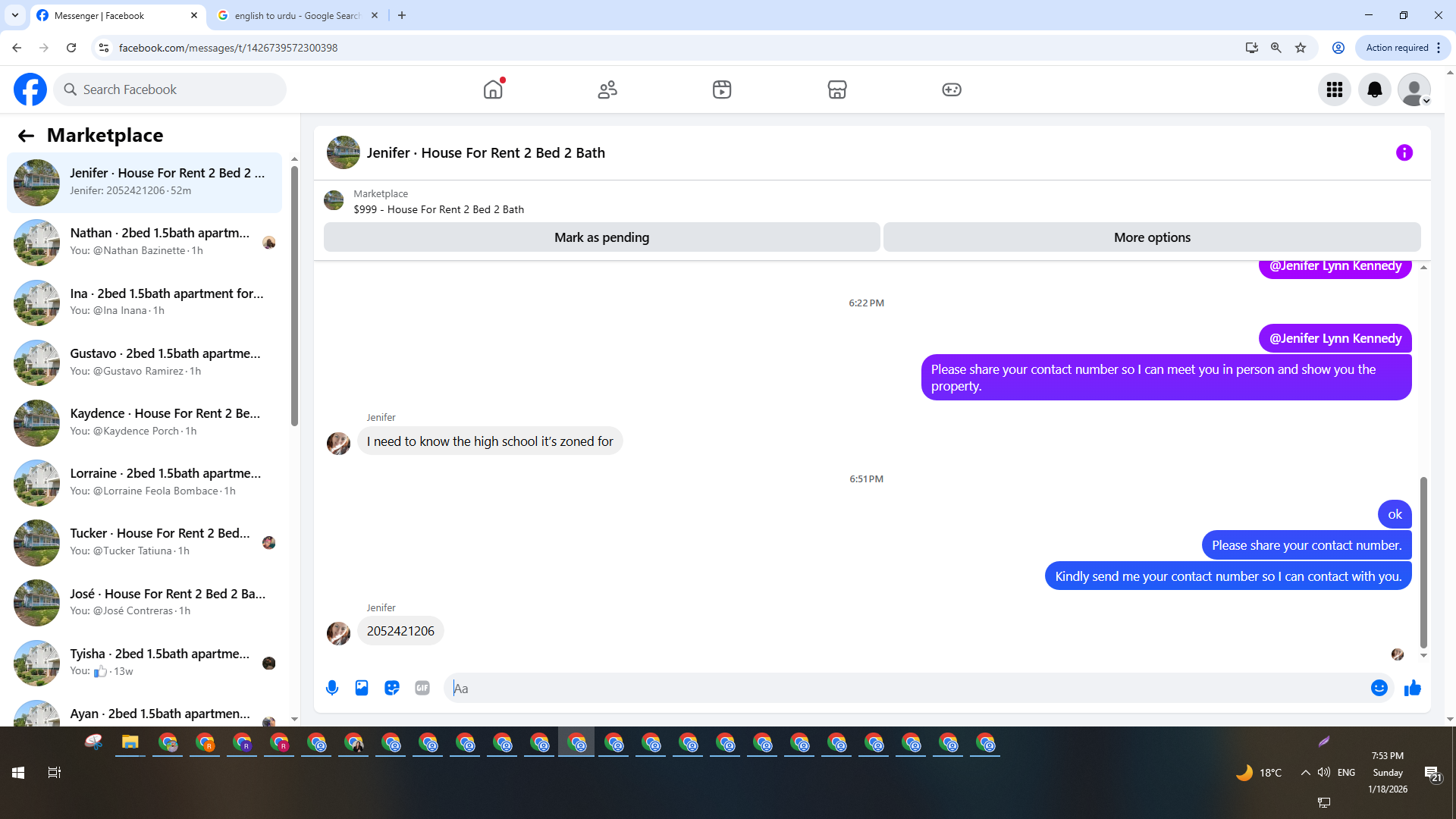Open Facebook notifications bell
Image resolution: width=1456 pixels, height=819 pixels.
tap(1374, 90)
